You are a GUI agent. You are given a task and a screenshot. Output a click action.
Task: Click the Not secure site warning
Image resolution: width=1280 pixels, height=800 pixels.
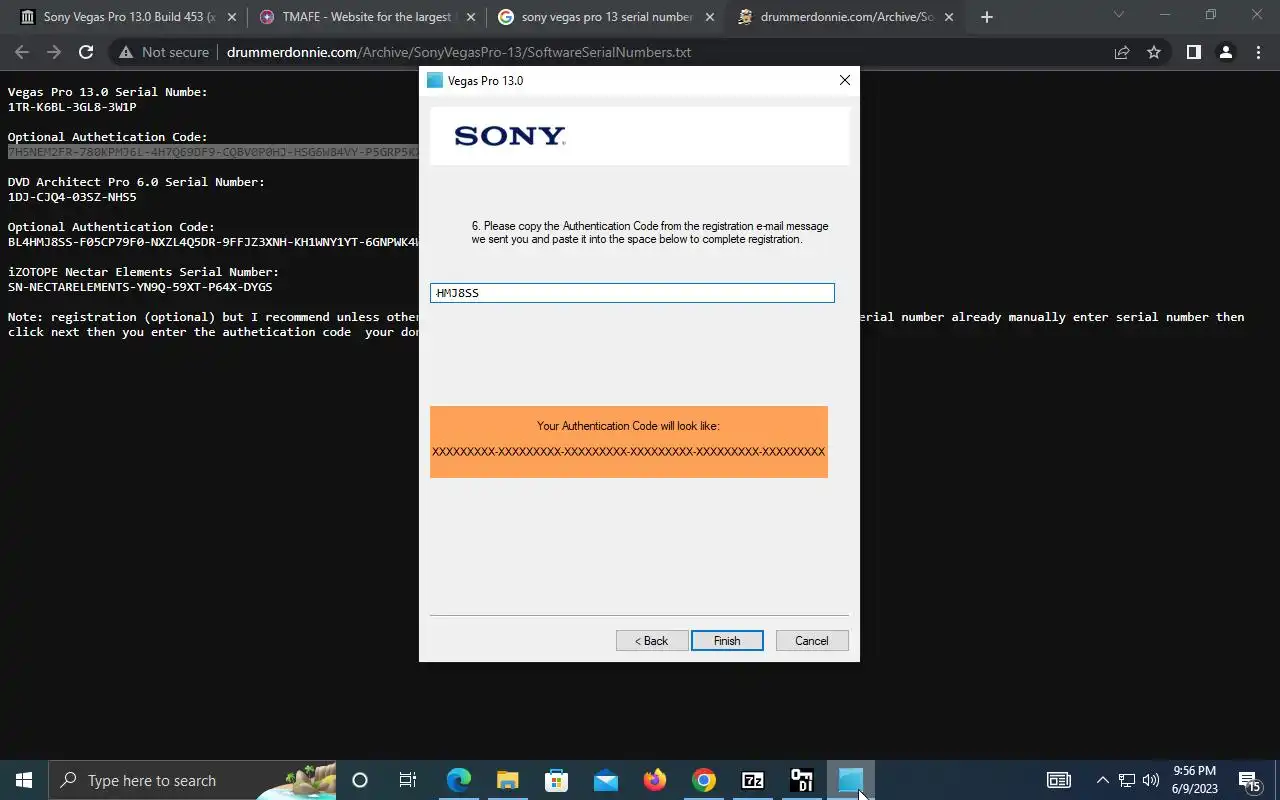click(x=165, y=52)
